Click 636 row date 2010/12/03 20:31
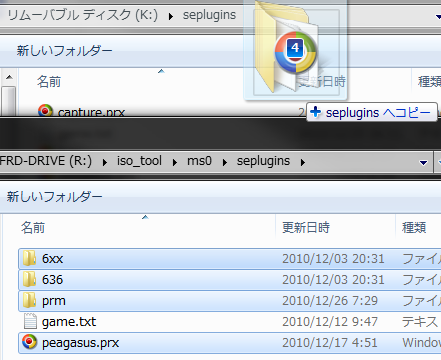441x360 pixels. tap(333, 280)
